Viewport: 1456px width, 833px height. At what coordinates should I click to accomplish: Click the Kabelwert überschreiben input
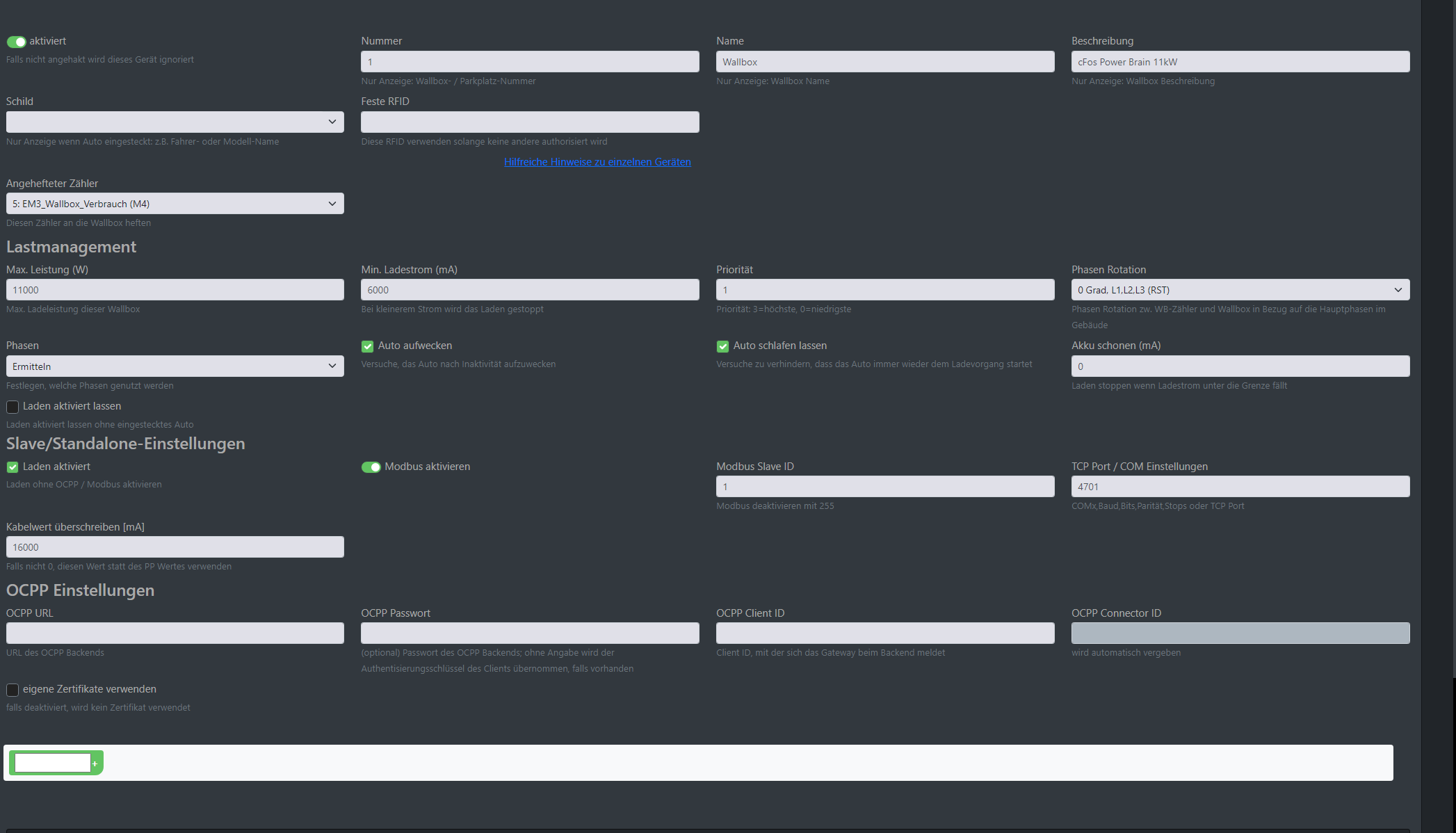coord(175,547)
